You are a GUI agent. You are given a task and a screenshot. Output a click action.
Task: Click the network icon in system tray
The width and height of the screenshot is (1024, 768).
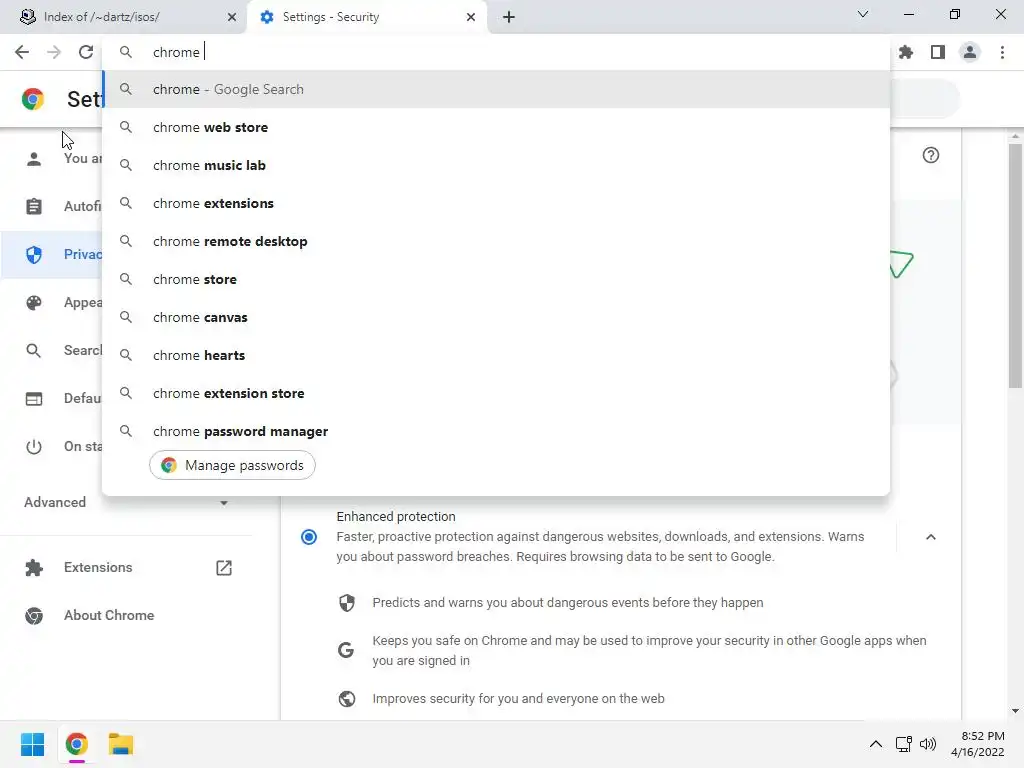click(x=904, y=744)
